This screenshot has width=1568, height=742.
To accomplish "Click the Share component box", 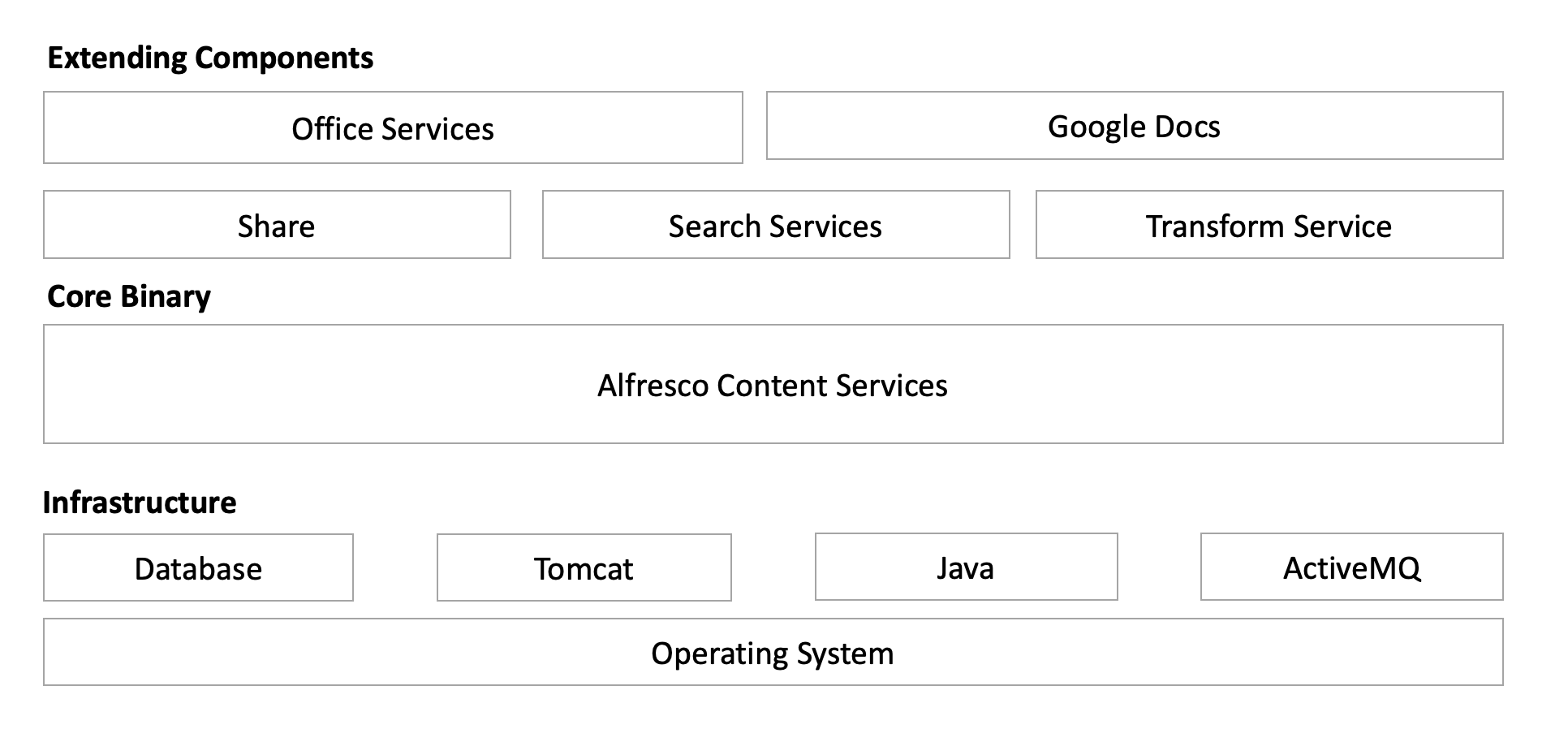I will (x=277, y=226).
